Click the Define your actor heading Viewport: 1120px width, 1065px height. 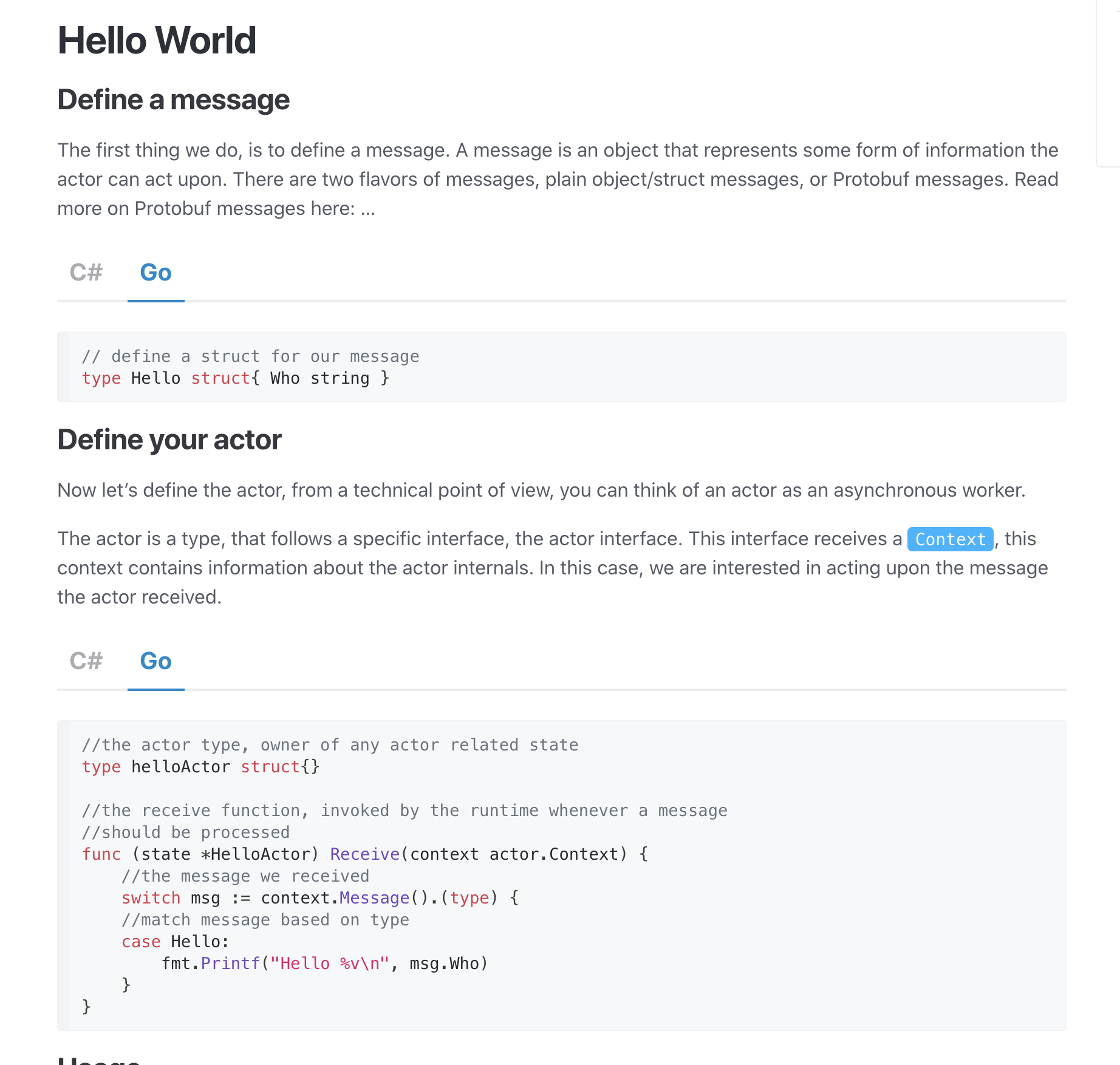pos(169,439)
